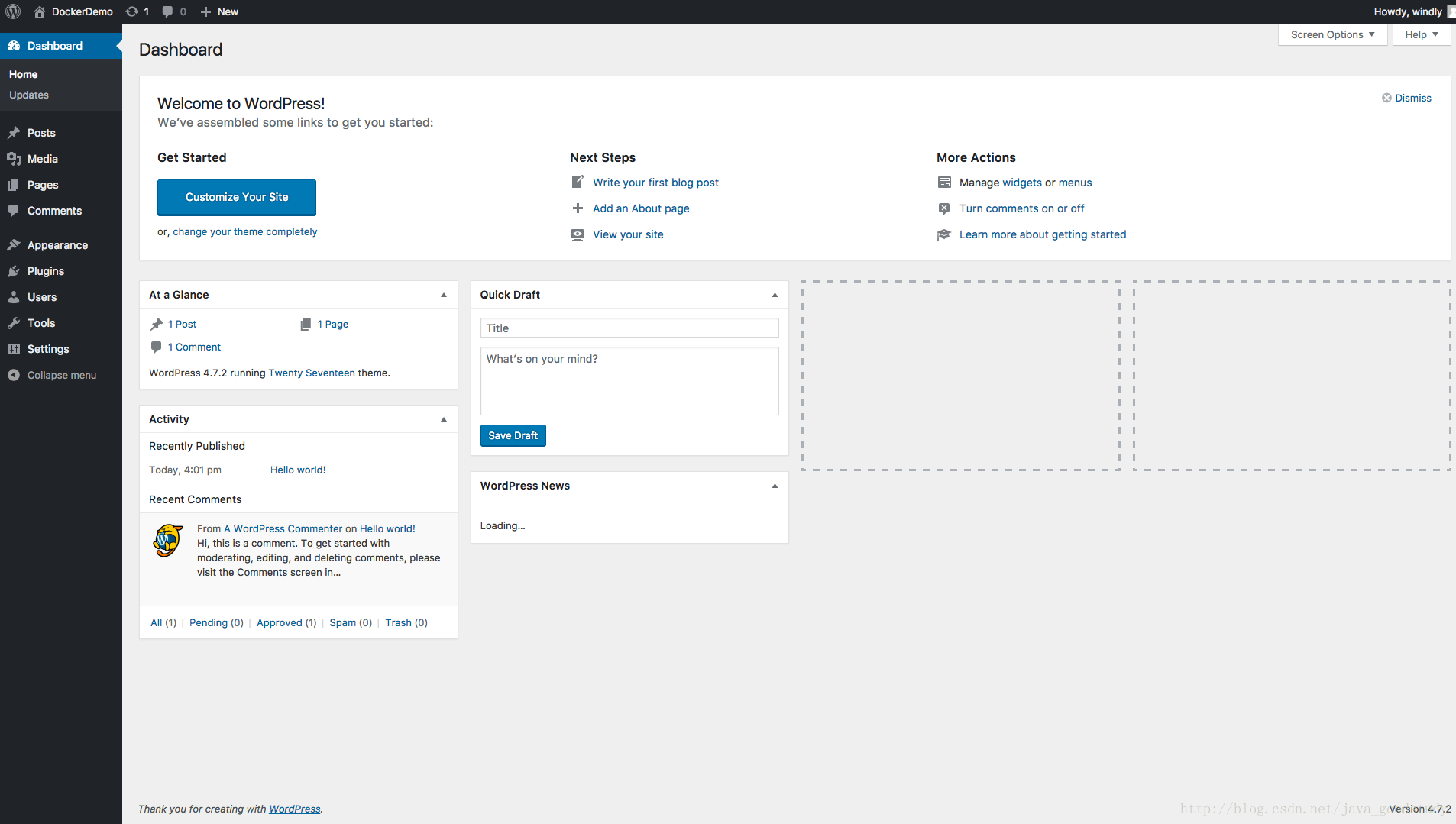Click the Dashboard gauge icon in sidebar

(x=14, y=46)
